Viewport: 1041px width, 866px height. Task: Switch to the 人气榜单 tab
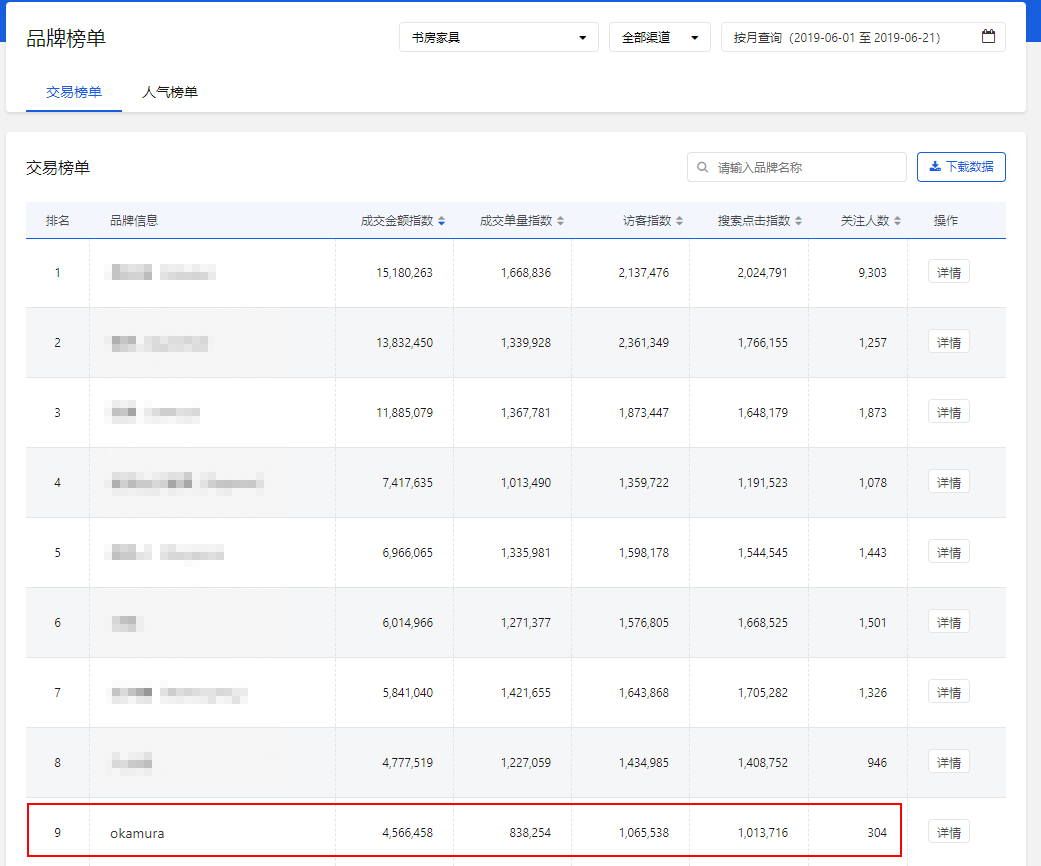pyautogui.click(x=170, y=92)
